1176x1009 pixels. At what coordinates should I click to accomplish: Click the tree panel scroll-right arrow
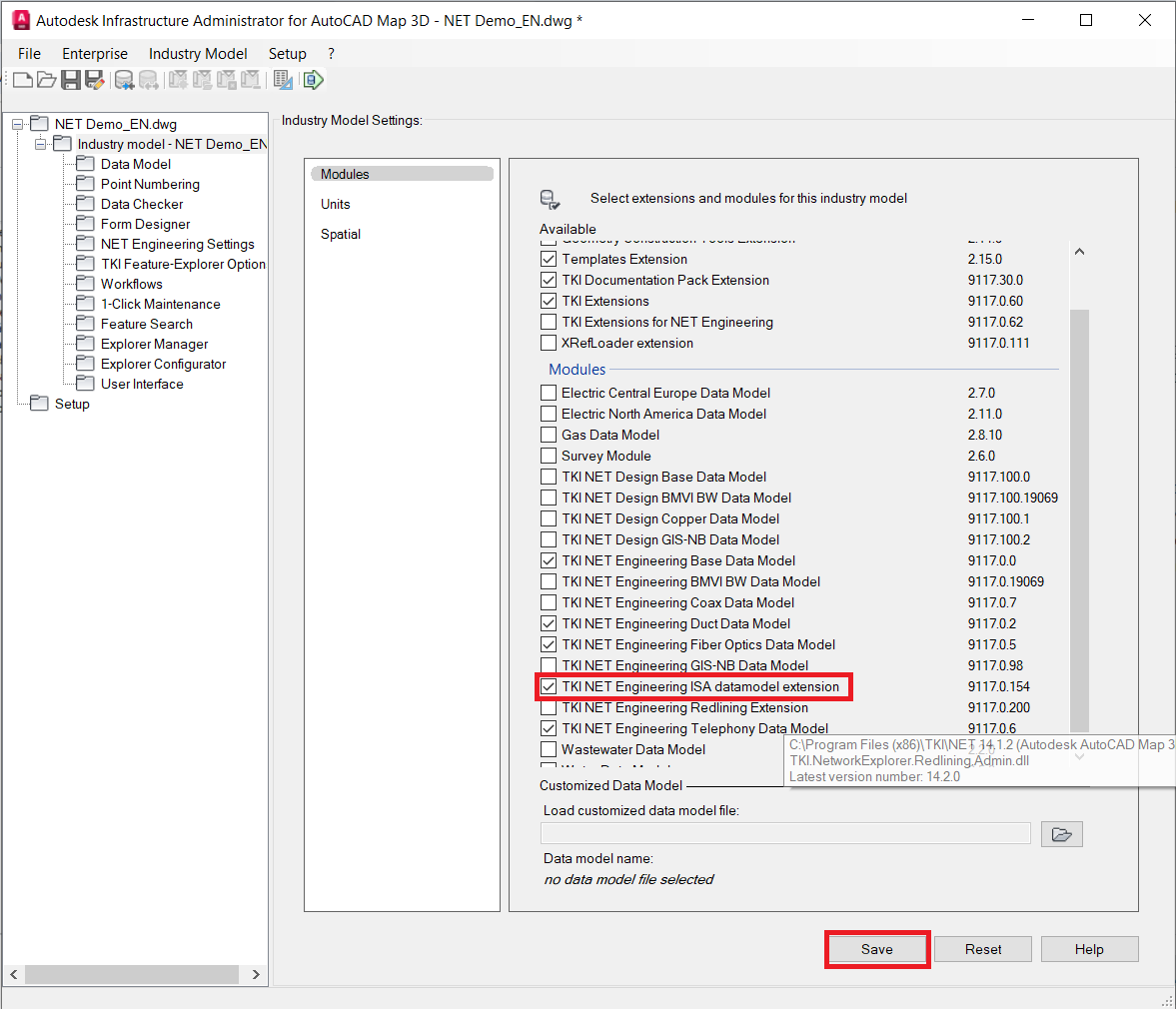click(x=256, y=974)
